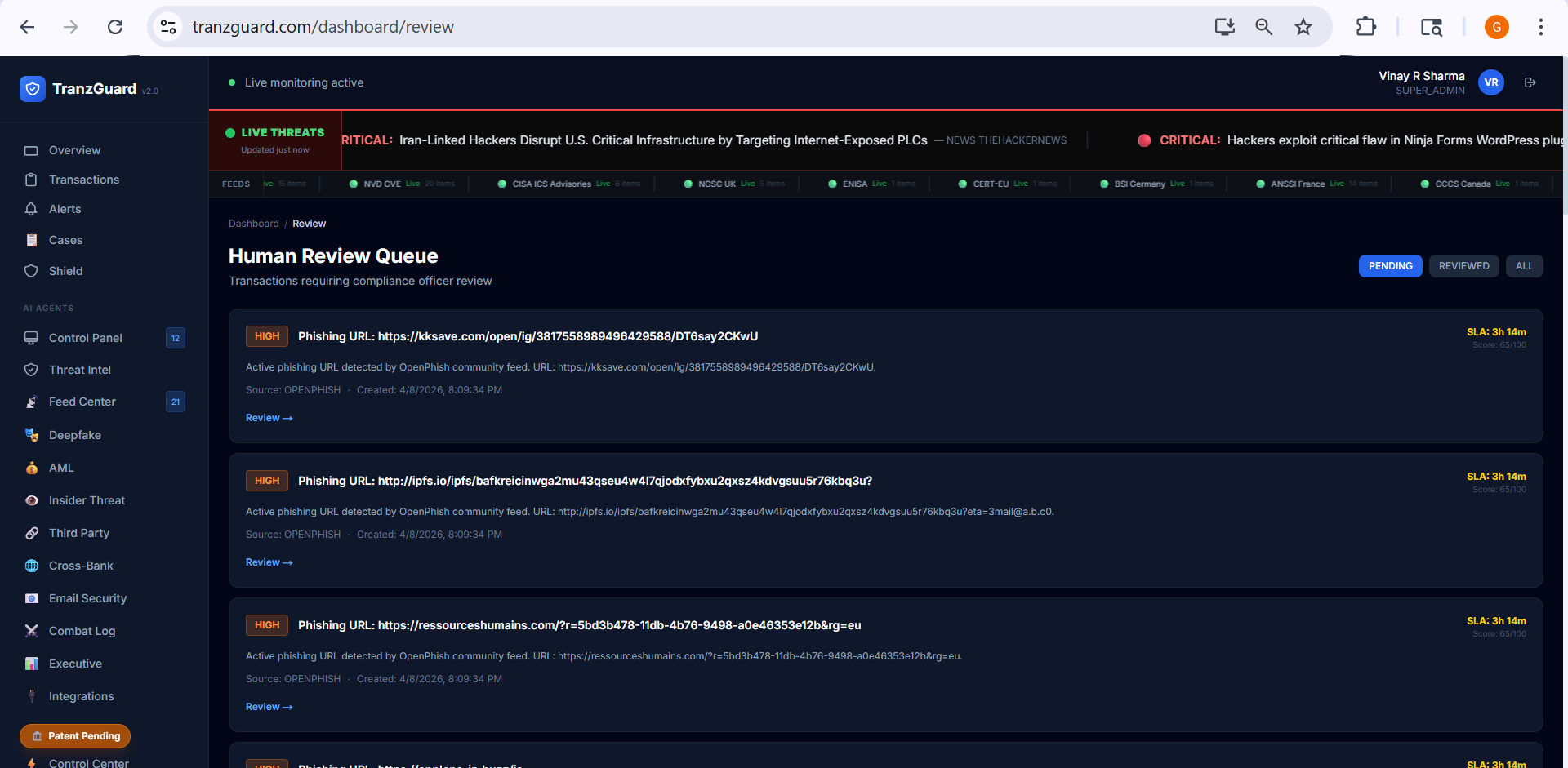Switch to the REVIEWED filter tab
Viewport: 1568px width, 768px height.
tap(1464, 266)
